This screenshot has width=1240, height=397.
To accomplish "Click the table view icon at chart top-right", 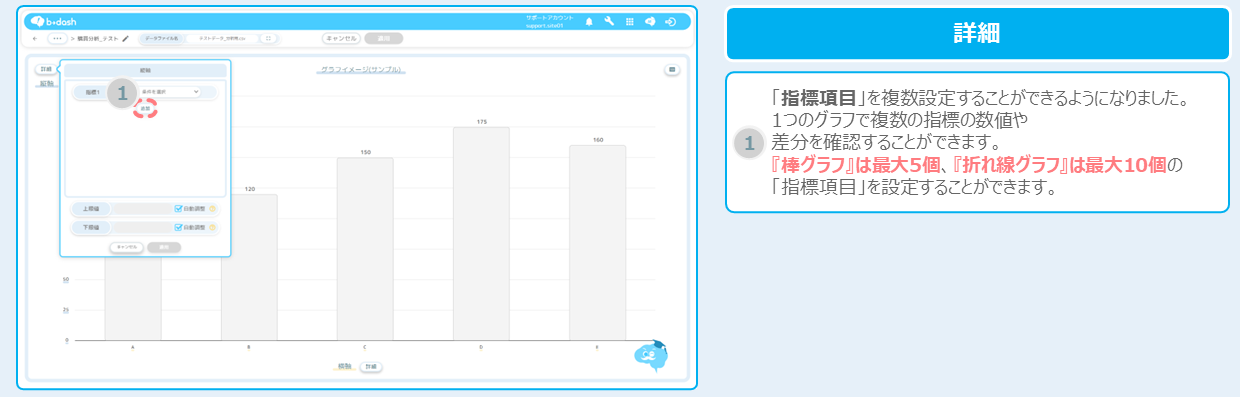I will [x=672, y=70].
